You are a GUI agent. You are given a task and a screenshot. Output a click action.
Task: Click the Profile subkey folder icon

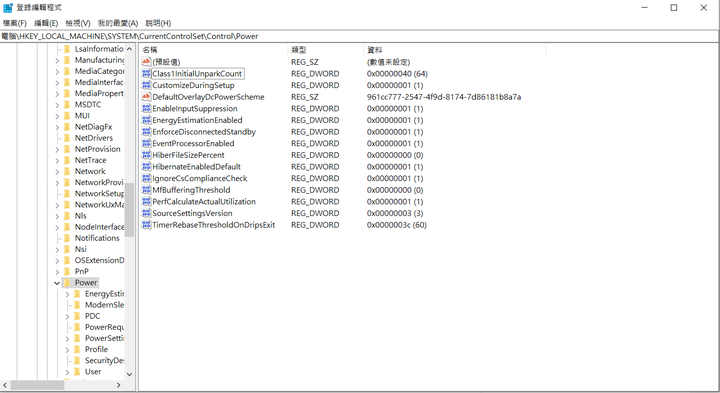pyautogui.click(x=77, y=349)
